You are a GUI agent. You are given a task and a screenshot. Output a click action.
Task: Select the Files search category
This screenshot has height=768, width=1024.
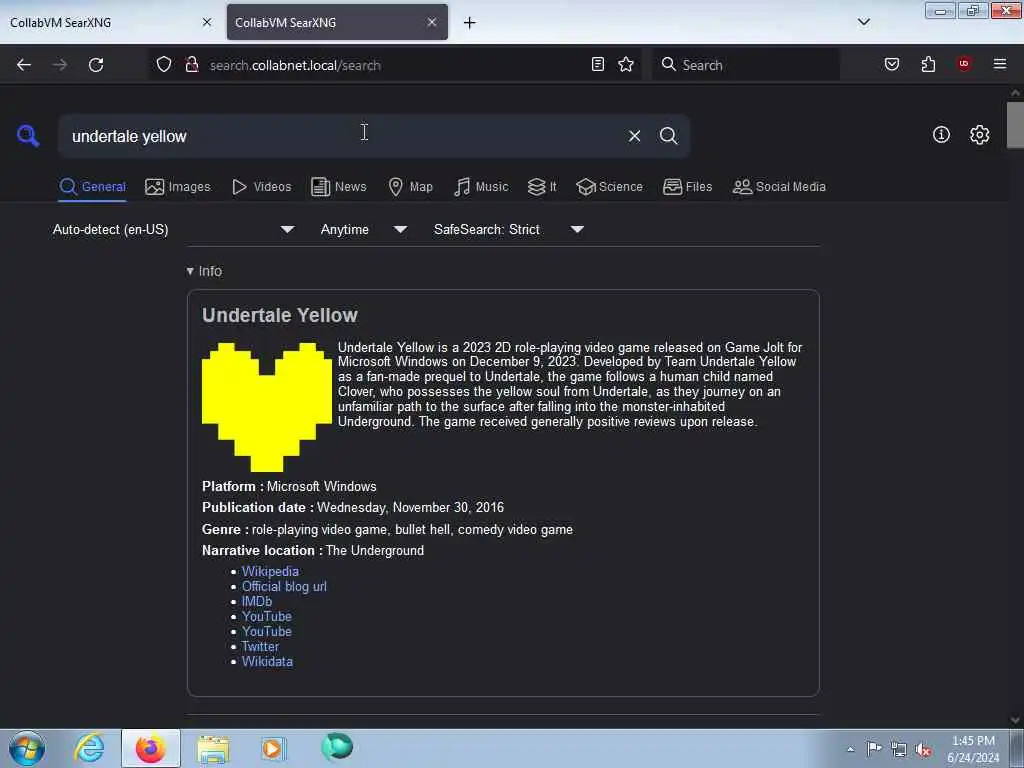687,187
